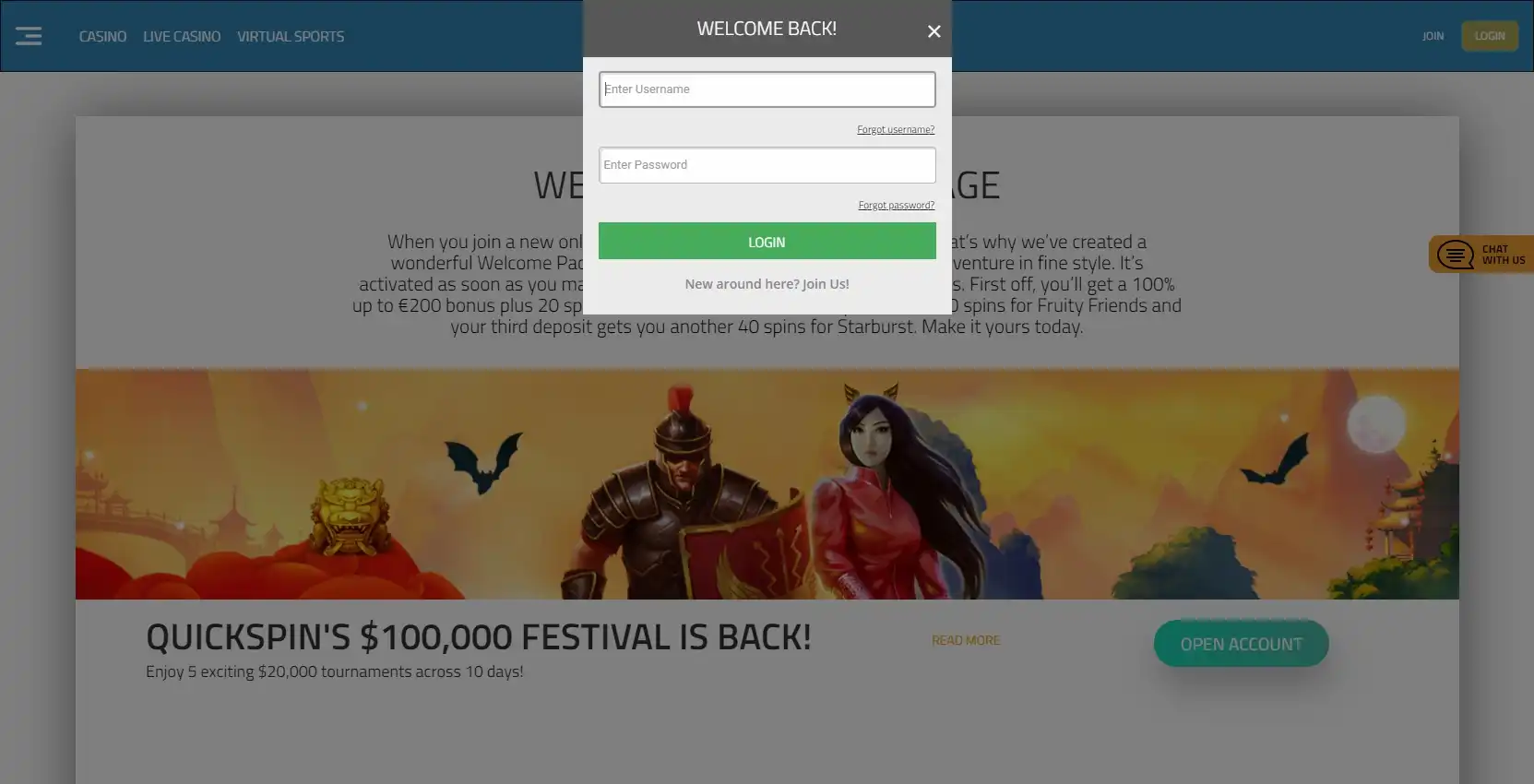Click the Welcome Back dialog title

(x=767, y=29)
